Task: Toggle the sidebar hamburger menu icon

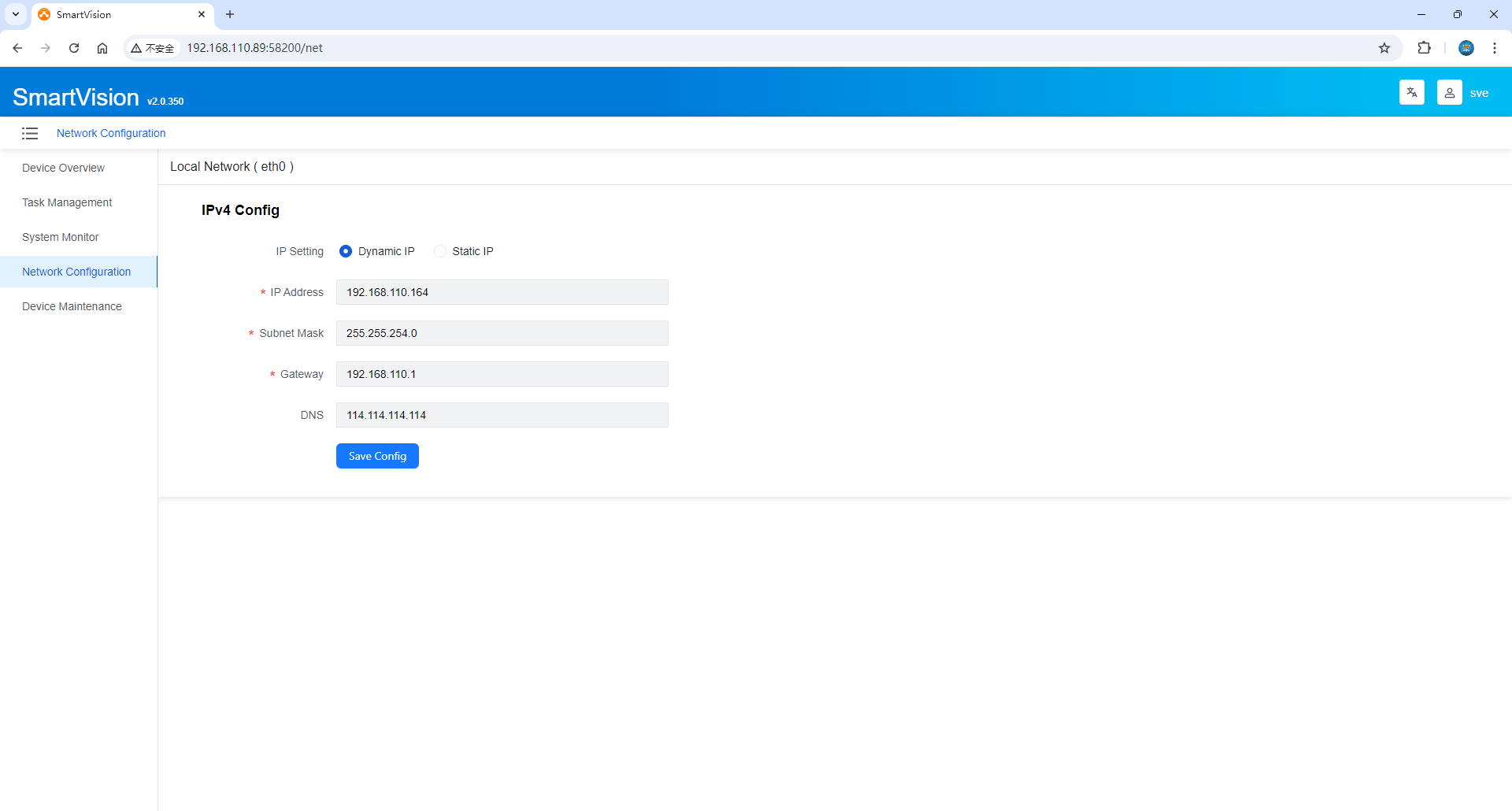Action: [30, 133]
